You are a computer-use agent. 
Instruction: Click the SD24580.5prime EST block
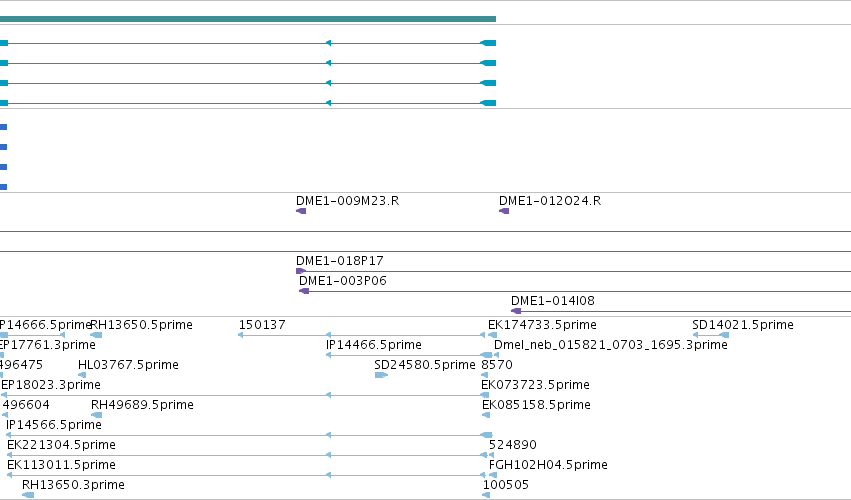[382, 375]
